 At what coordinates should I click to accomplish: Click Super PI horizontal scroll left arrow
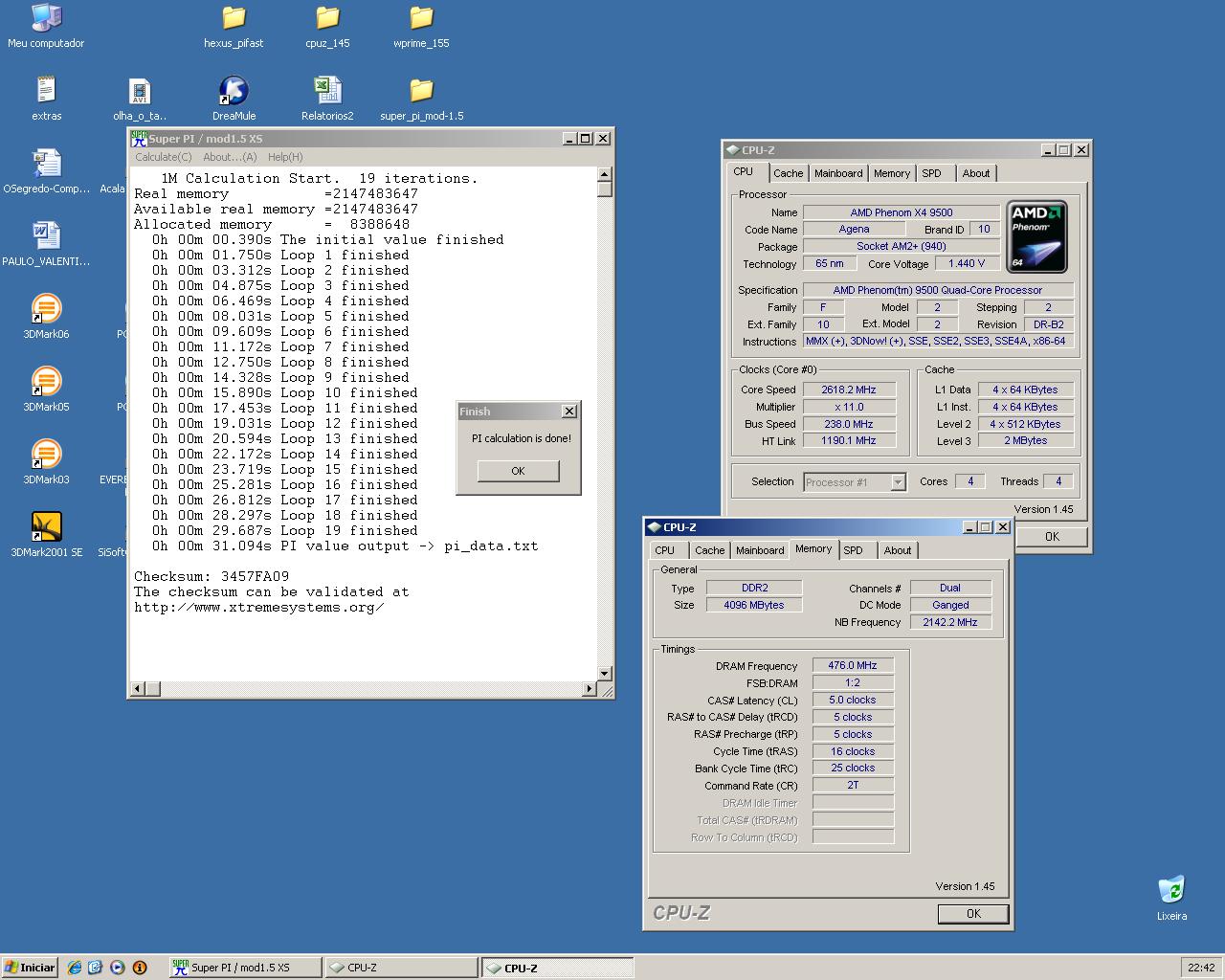pos(138,688)
